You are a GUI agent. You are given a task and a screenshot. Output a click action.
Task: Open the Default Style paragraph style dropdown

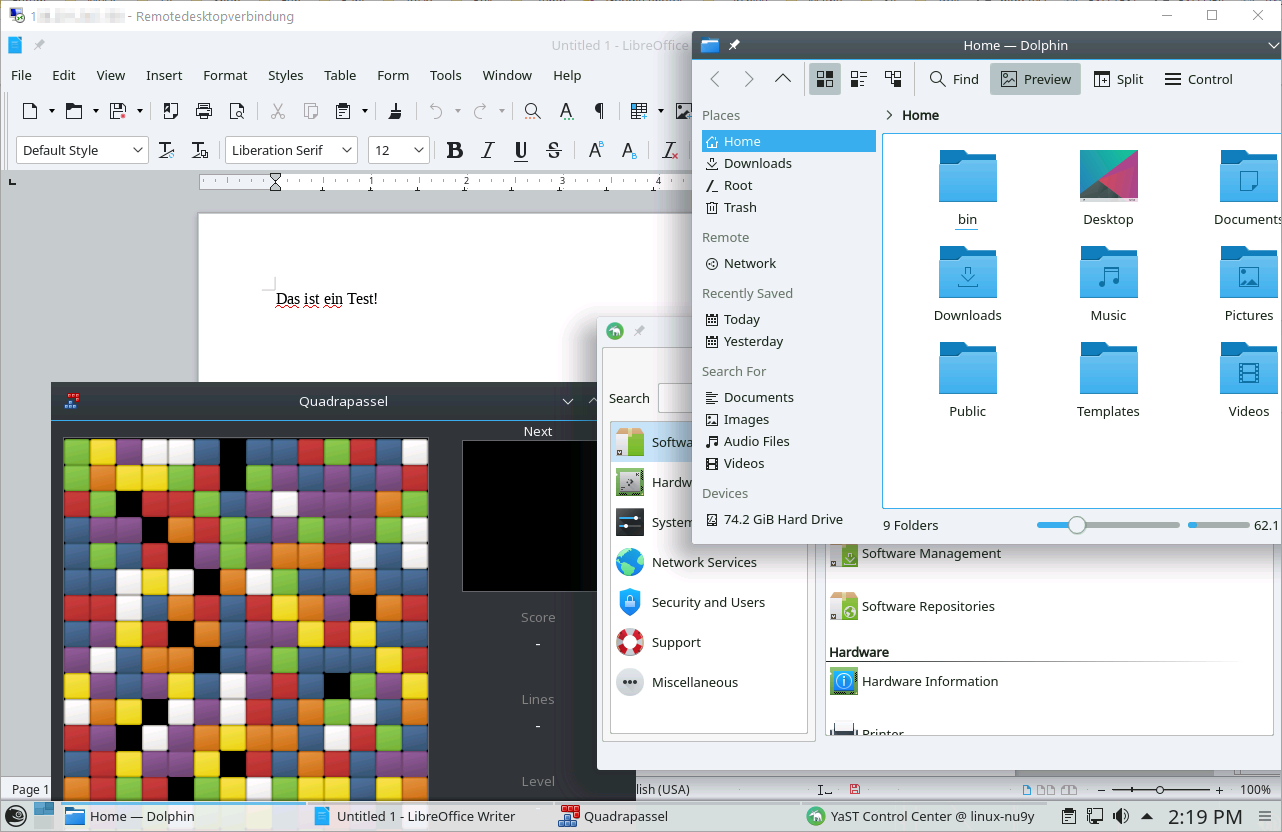138,151
